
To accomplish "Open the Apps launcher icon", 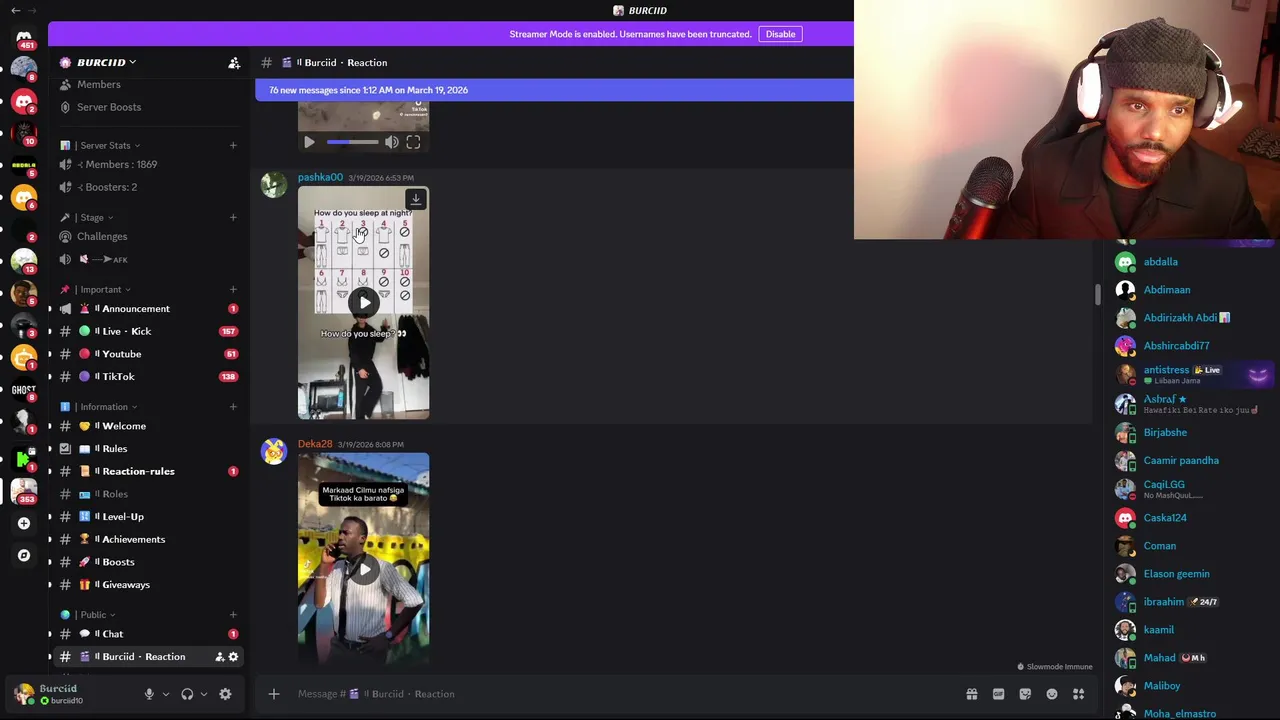I will pyautogui.click(x=1078, y=694).
